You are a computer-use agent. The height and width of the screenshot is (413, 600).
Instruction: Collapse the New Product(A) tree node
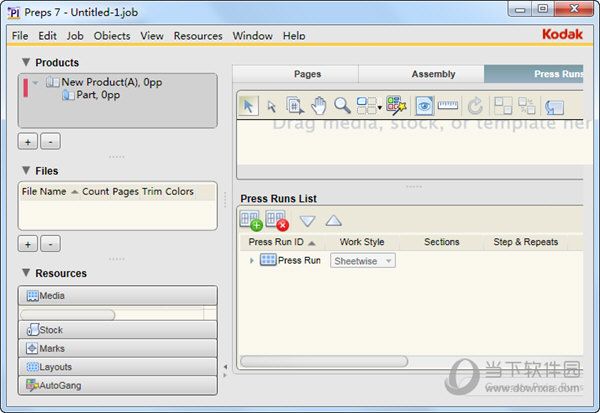[36, 82]
